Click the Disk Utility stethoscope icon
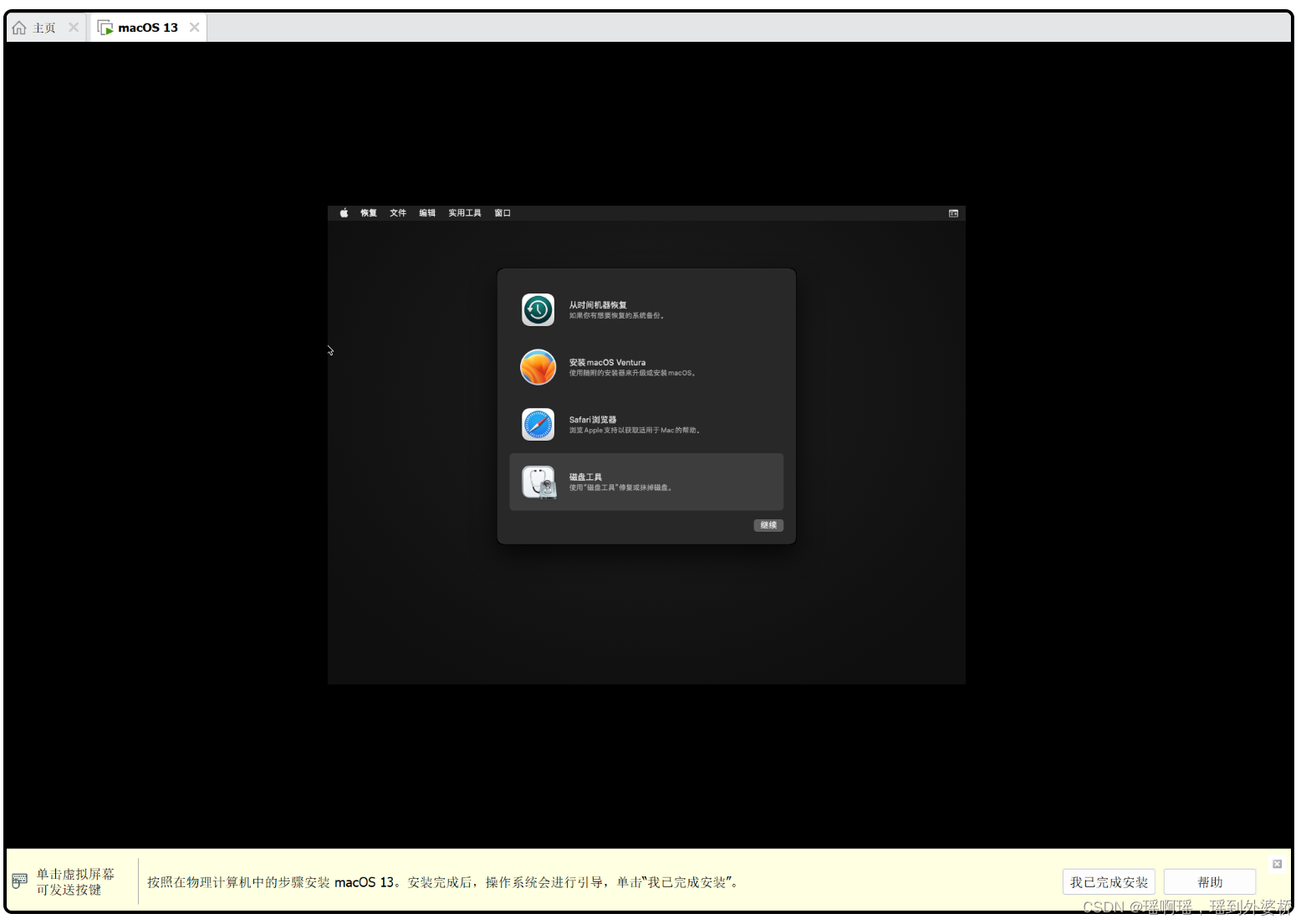 pos(539,482)
